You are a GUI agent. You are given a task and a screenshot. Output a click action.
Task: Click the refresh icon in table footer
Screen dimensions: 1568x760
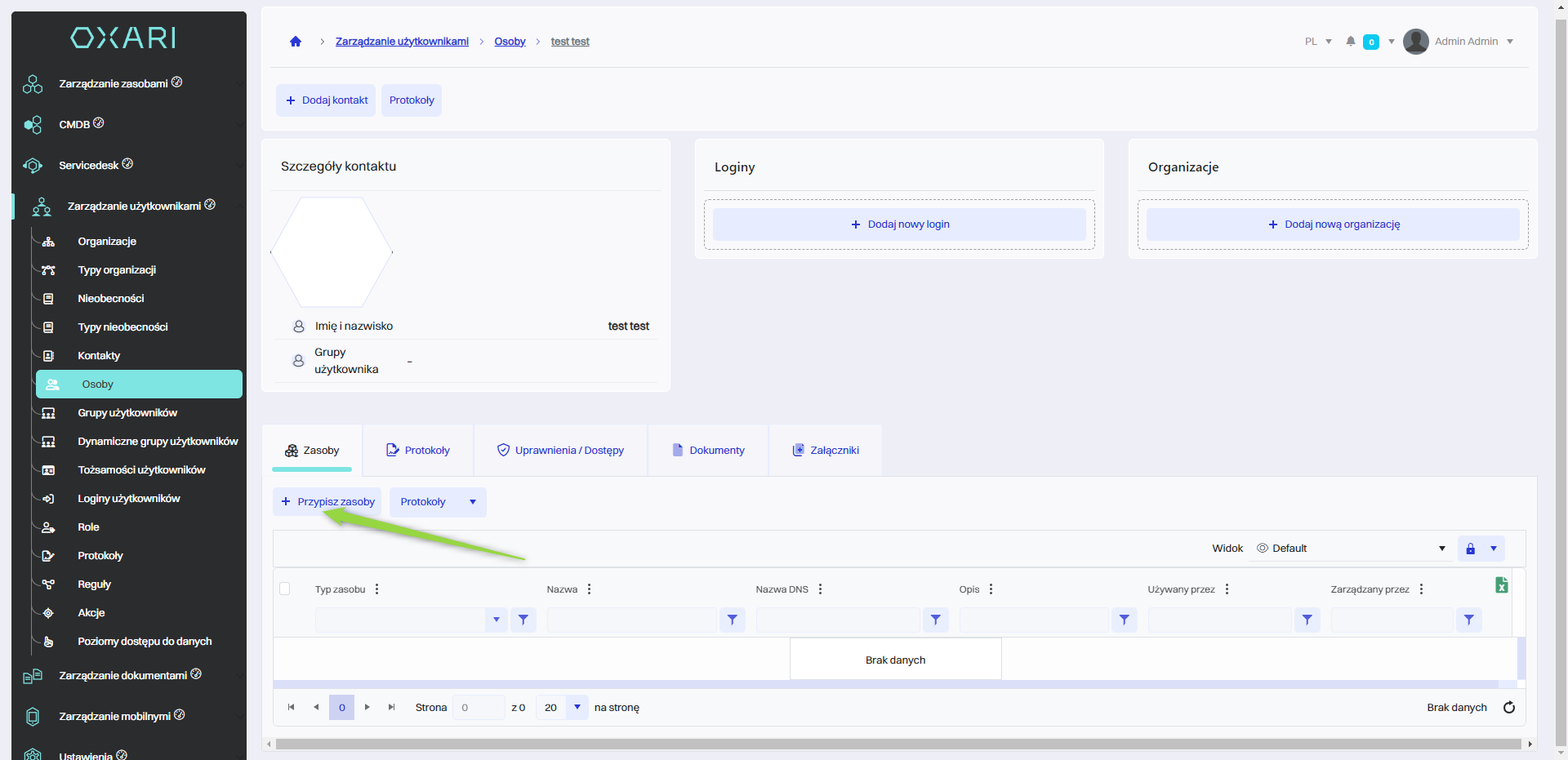coord(1509,708)
